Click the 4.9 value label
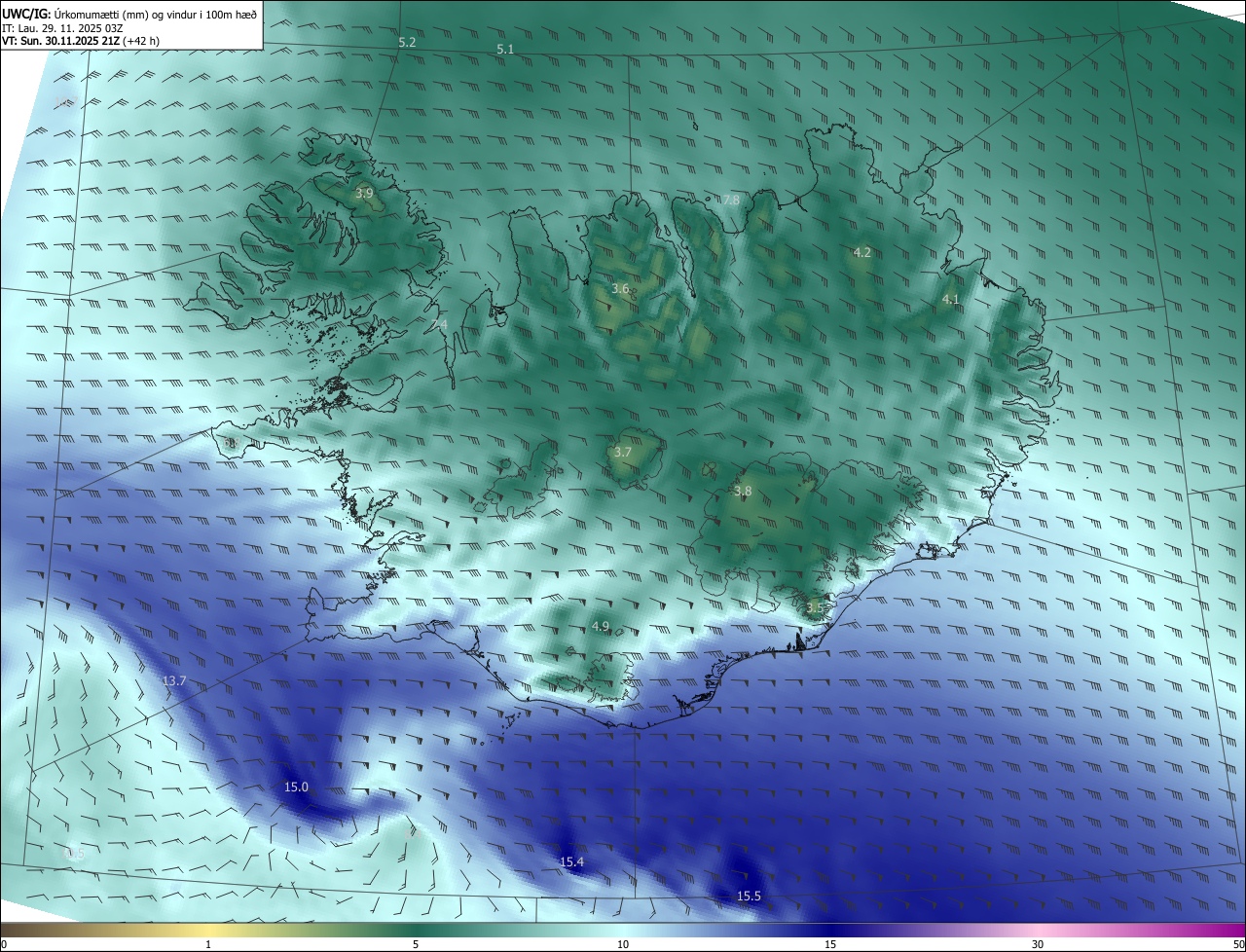 (601, 626)
